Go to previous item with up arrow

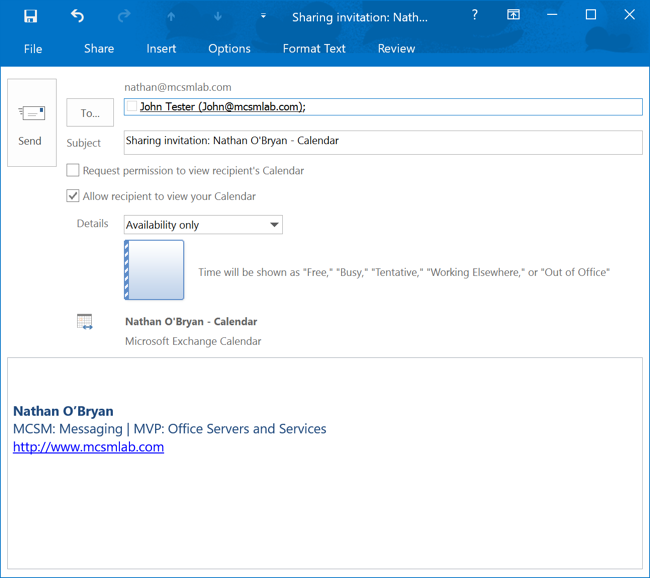click(171, 17)
